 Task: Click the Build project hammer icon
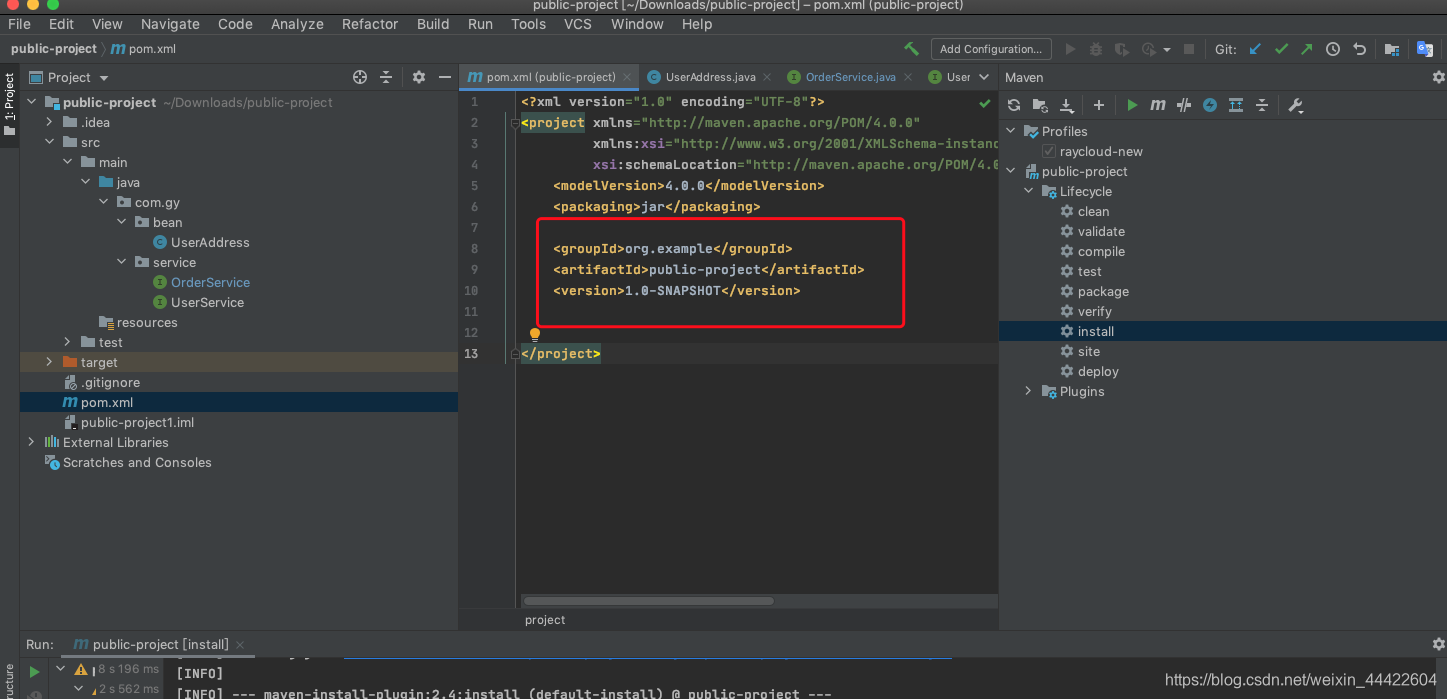[x=911, y=48]
